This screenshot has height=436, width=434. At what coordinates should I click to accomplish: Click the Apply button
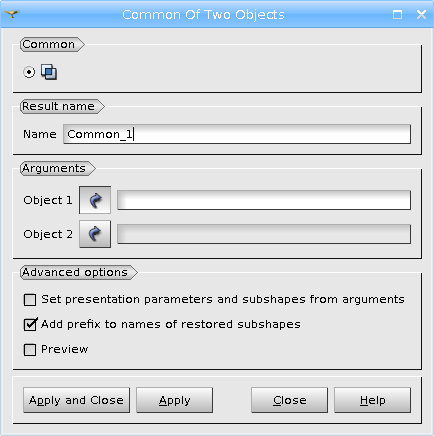174,400
